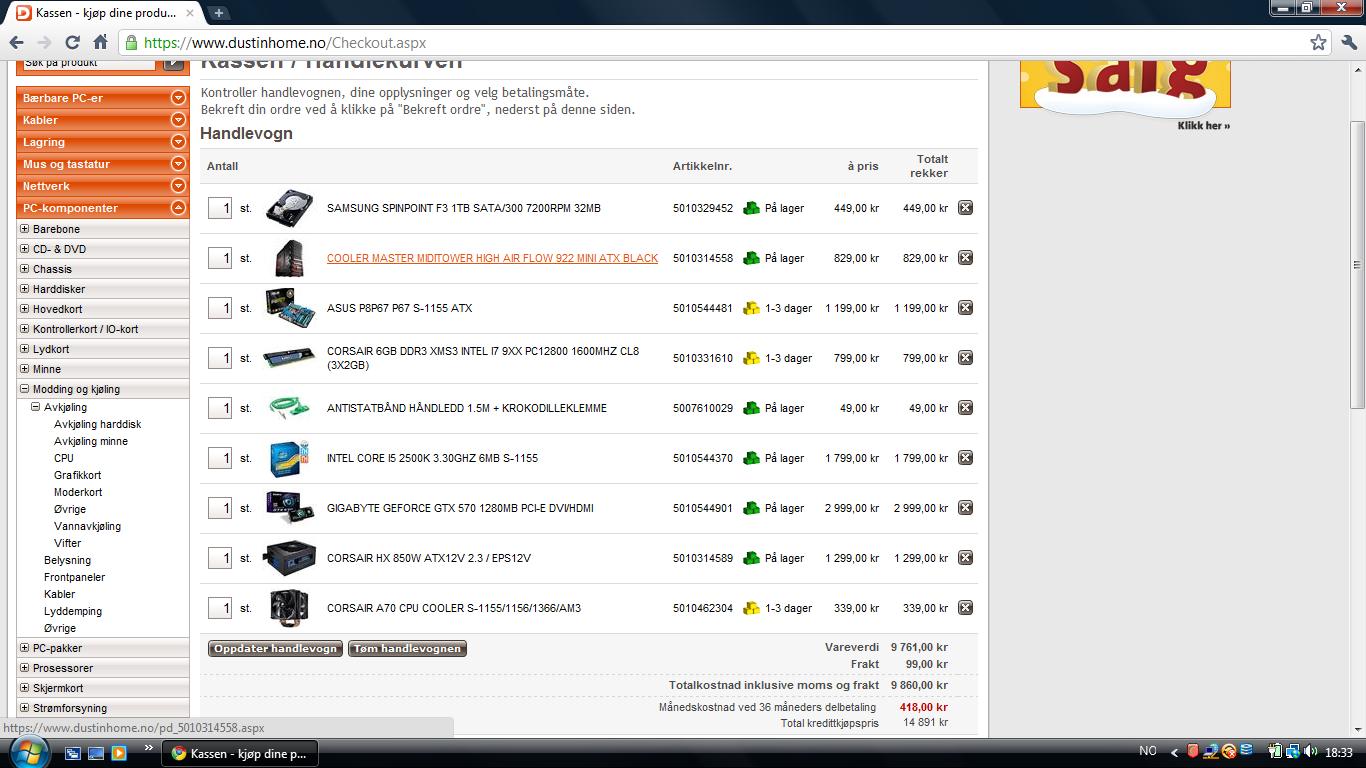Viewport: 1366px width, 768px height.
Task: Open the Grafikkort cooling subcategory
Action: coord(77,475)
